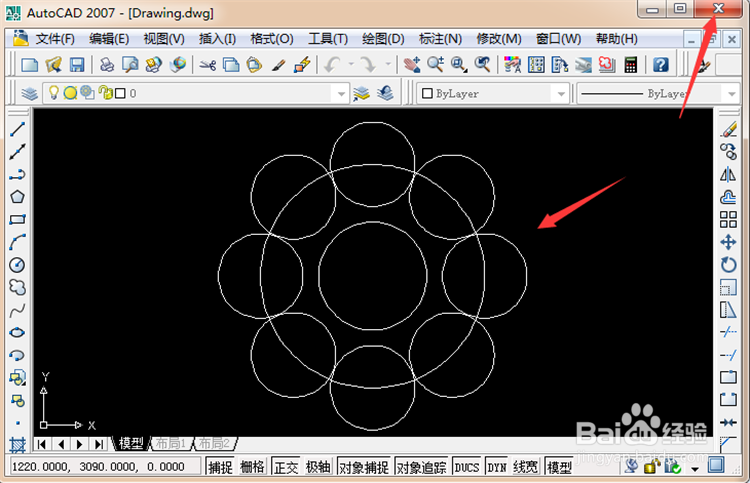This screenshot has height=483, width=750.
Task: Select the Trim tool
Action: (728, 332)
